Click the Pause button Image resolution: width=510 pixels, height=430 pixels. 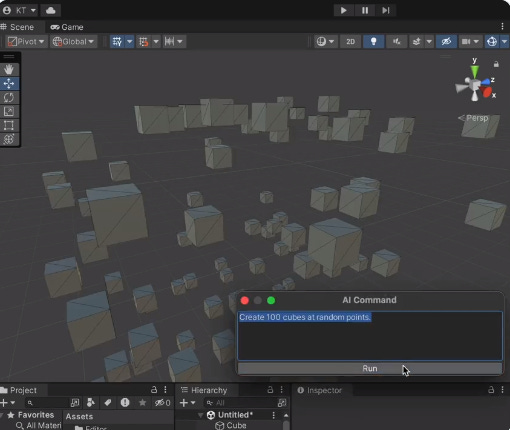365,10
